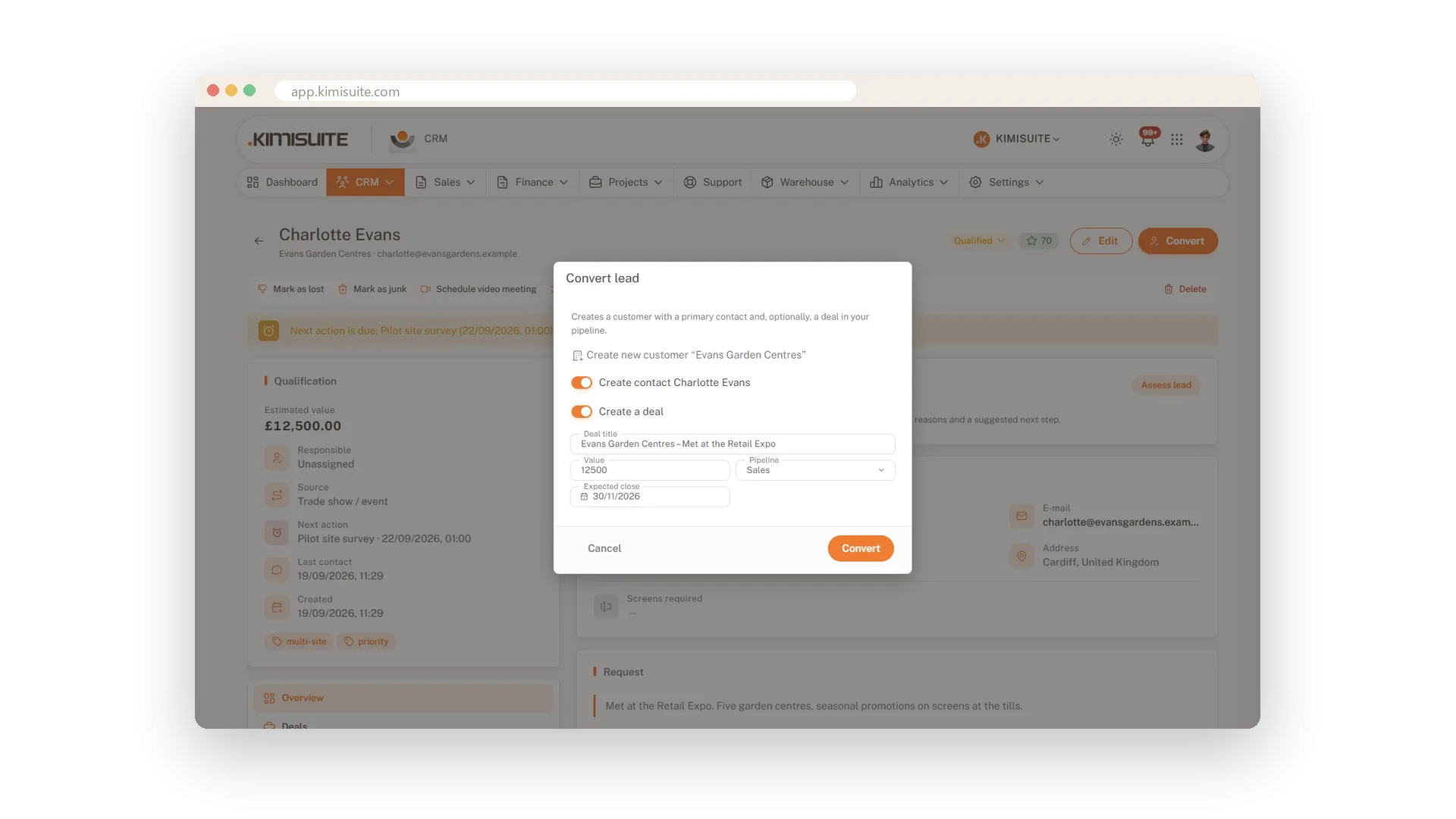Open the Support tab

[713, 182]
